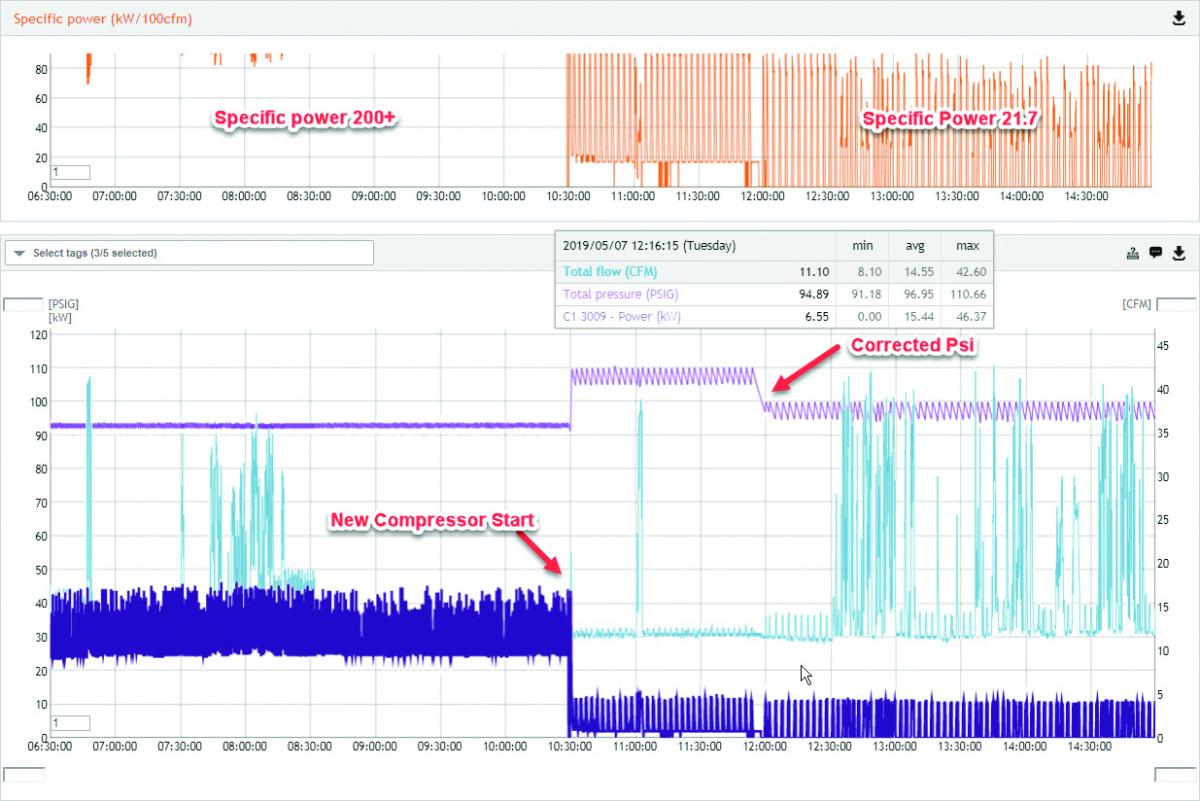
Task: Click the scale input showing 1 in lower chart
Action: click(71, 723)
